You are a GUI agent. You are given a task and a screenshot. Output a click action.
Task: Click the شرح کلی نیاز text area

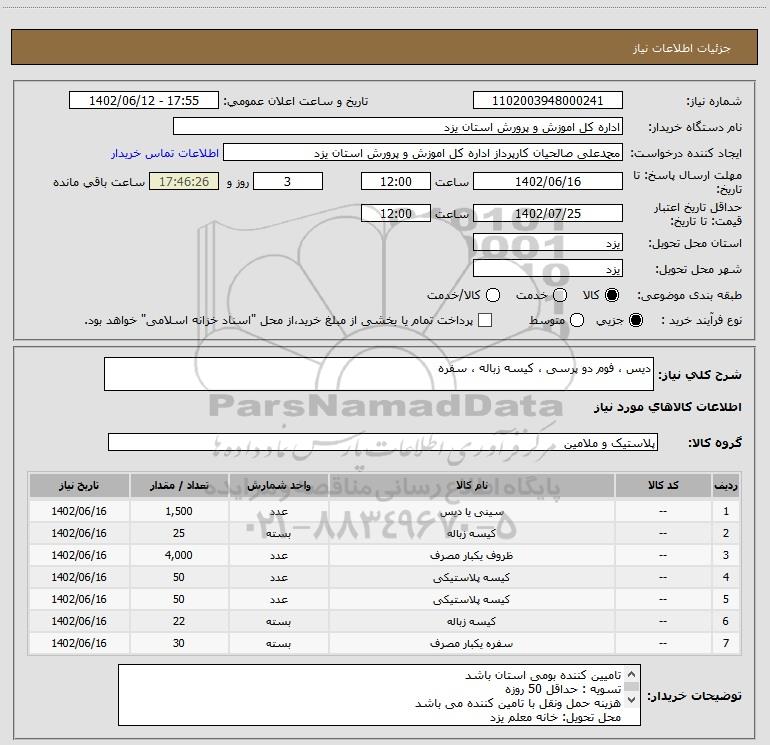pos(379,374)
